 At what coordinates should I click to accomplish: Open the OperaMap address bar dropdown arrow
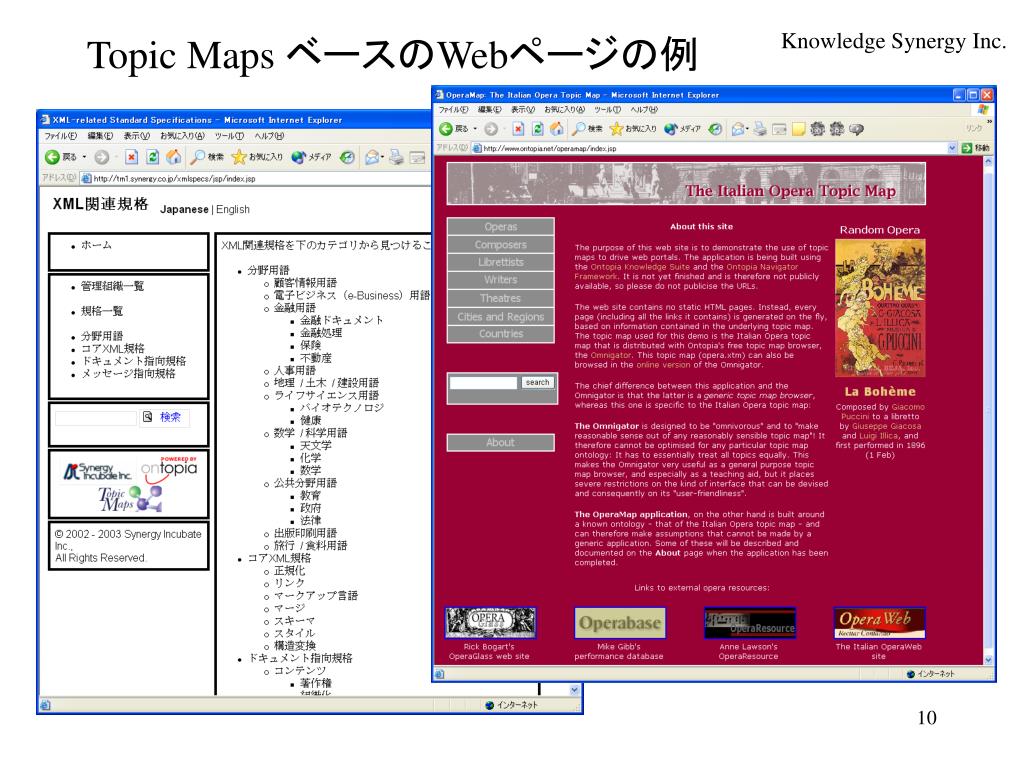952,148
